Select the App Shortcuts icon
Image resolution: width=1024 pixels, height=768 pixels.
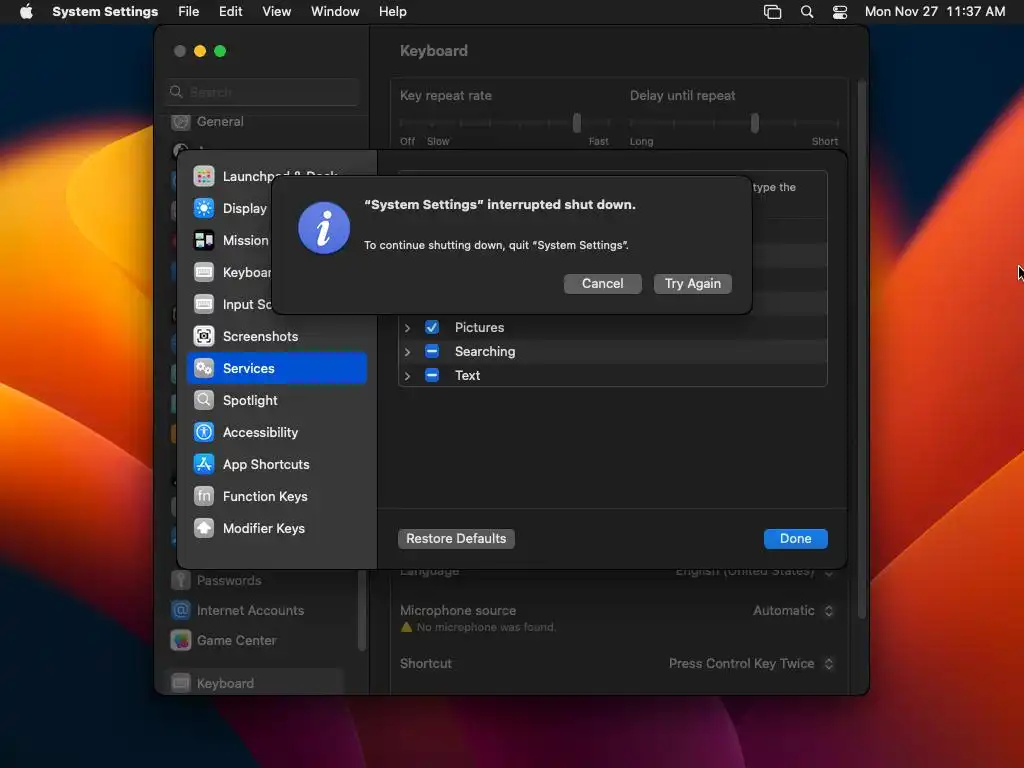[x=204, y=464]
